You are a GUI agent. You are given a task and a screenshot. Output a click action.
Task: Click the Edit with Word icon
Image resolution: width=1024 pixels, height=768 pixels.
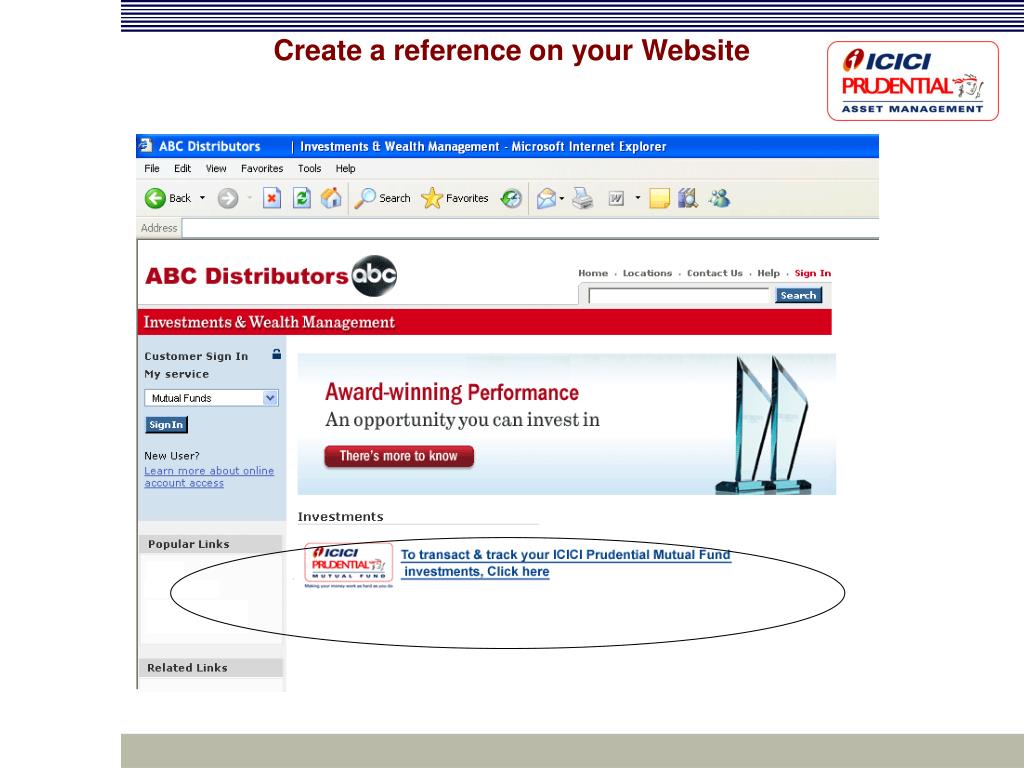click(x=616, y=198)
